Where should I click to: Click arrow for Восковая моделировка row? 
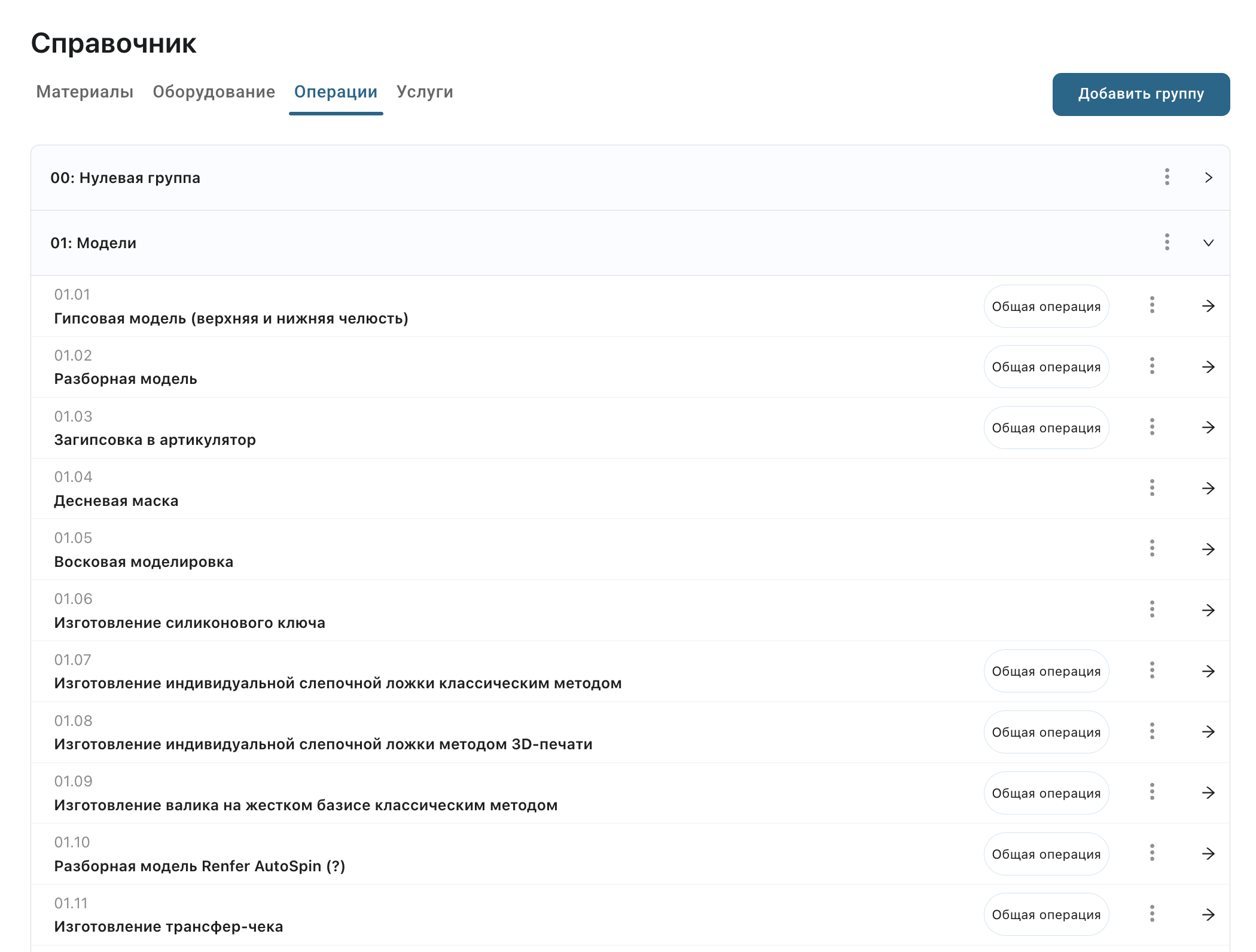[x=1208, y=549]
